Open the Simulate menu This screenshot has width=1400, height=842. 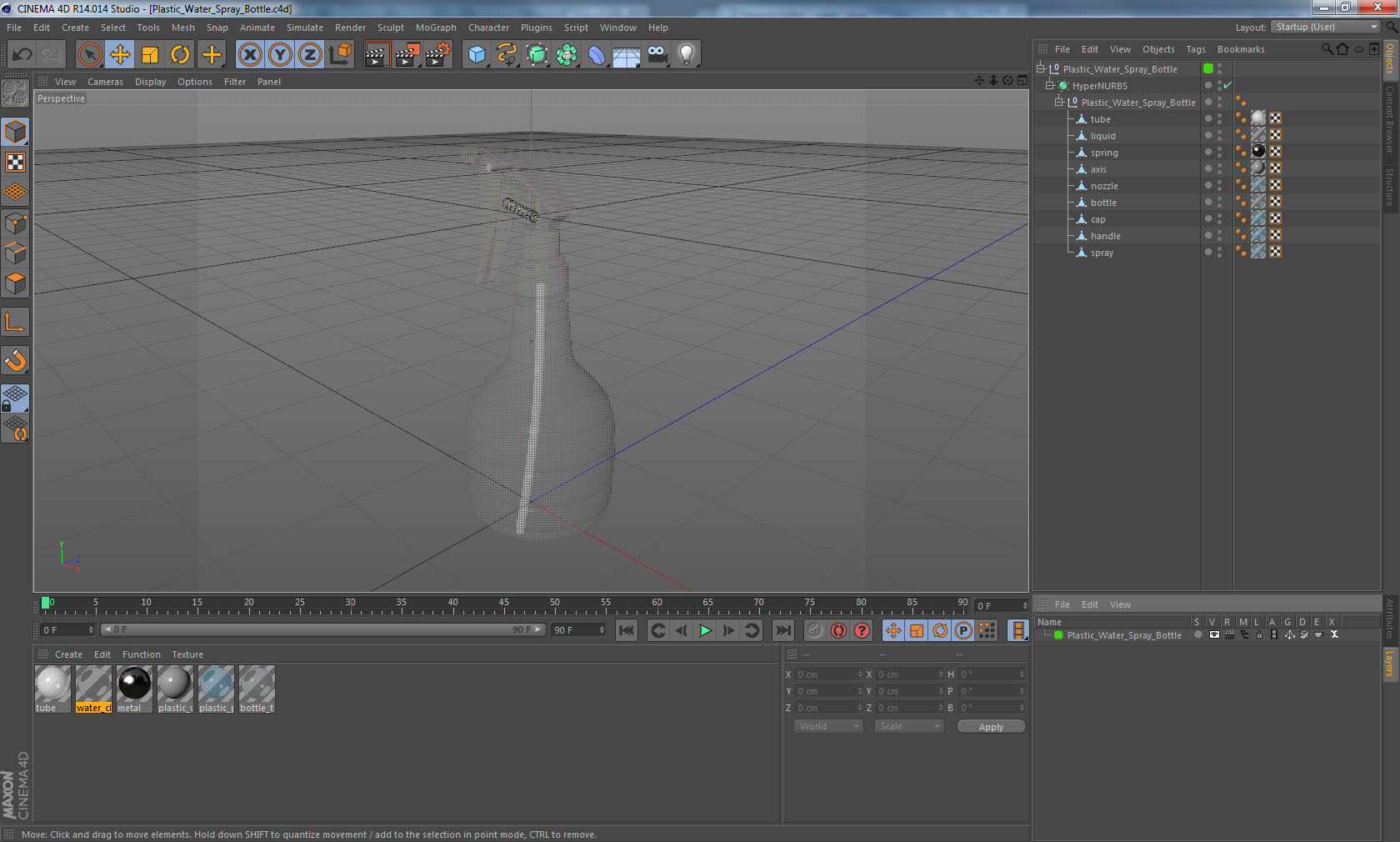pyautogui.click(x=305, y=28)
